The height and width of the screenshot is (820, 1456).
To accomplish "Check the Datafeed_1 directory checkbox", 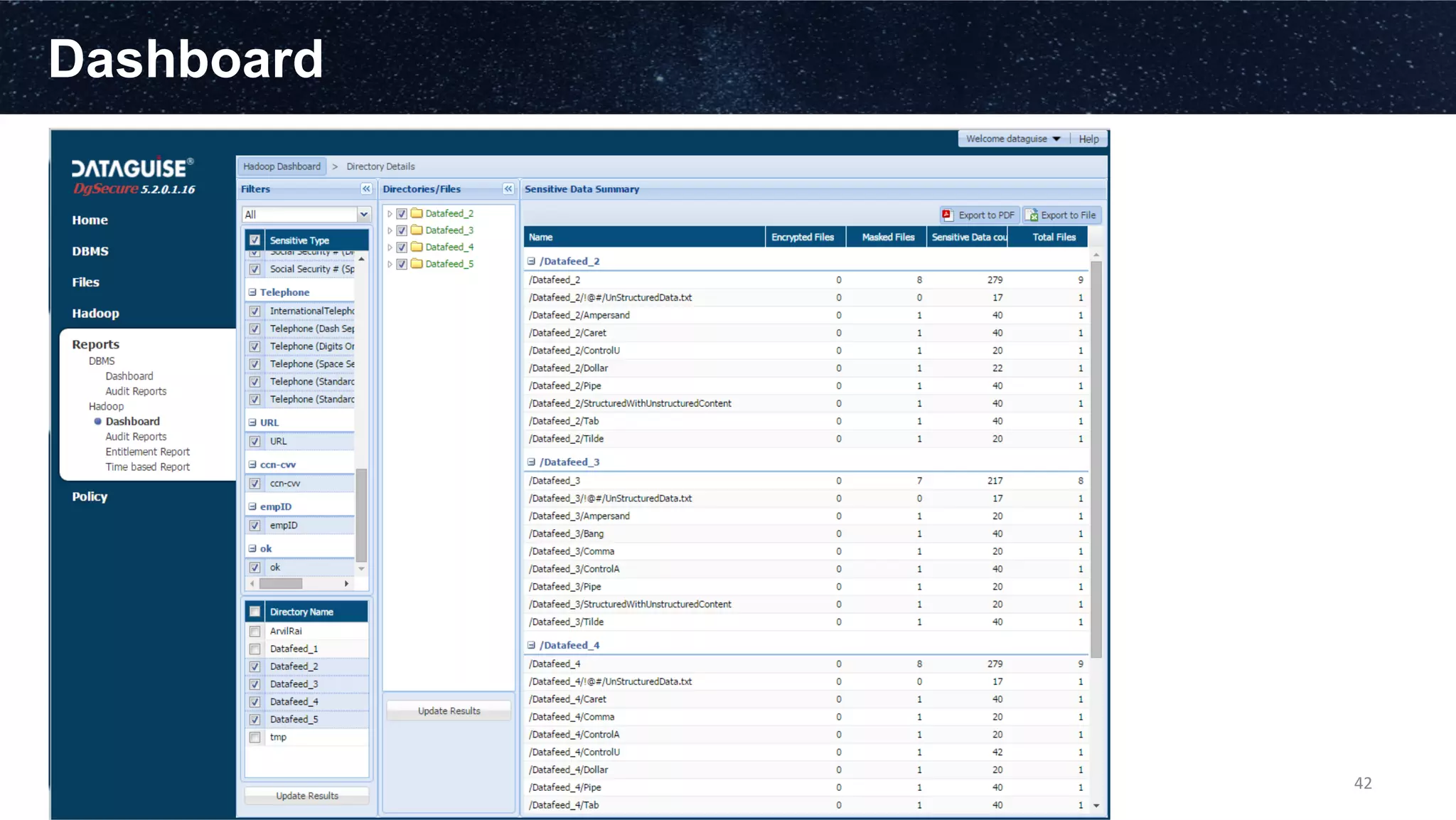I will pyautogui.click(x=255, y=649).
